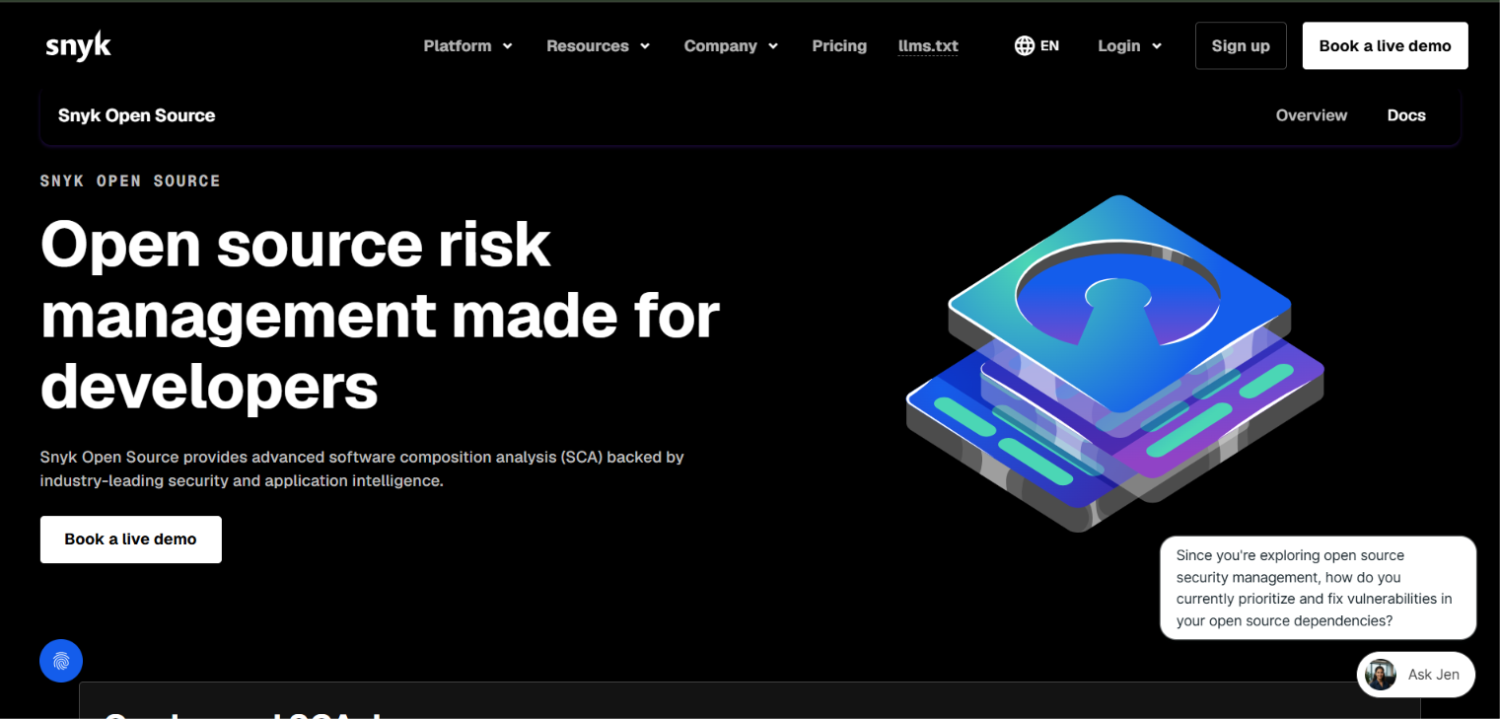Image resolution: width=1500 pixels, height=719 pixels.
Task: Click the Sign up button
Action: (1241, 46)
